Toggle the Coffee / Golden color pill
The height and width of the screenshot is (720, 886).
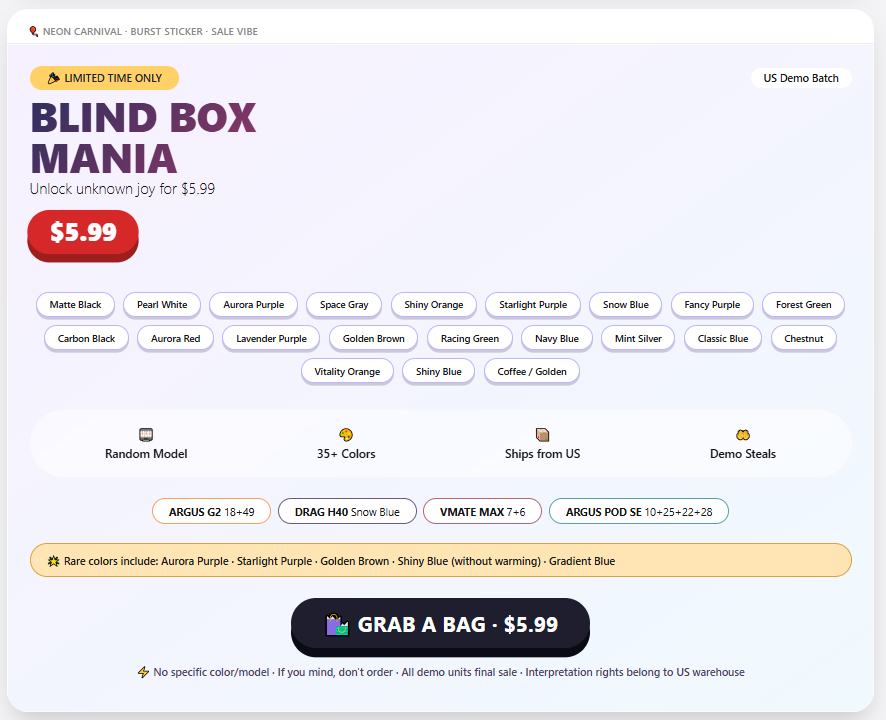click(532, 371)
